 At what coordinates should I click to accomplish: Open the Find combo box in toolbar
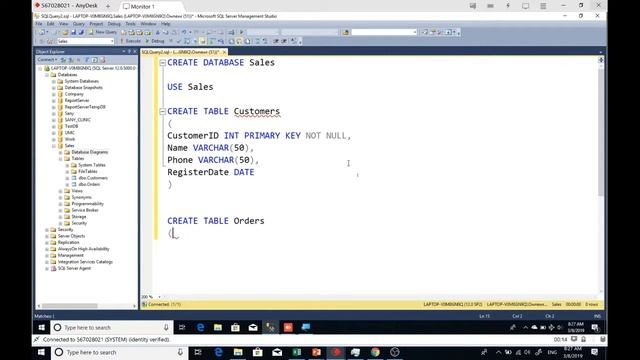[384, 32]
